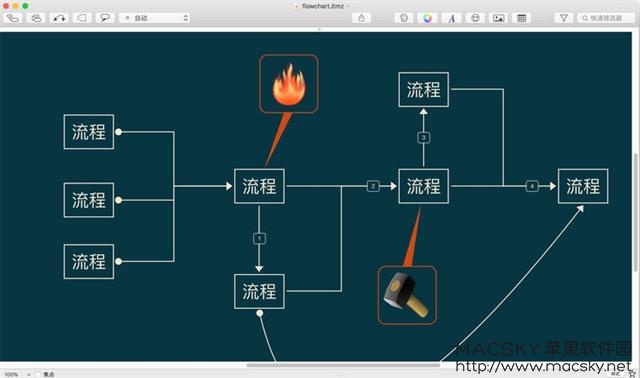Screen dimensions: 640x378
Task: Expand the 自动 layout dropdown
Action: 154,18
